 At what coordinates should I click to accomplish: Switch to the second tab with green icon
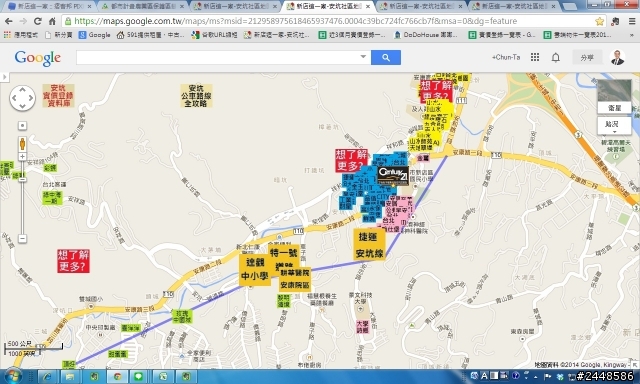click(143, 7)
